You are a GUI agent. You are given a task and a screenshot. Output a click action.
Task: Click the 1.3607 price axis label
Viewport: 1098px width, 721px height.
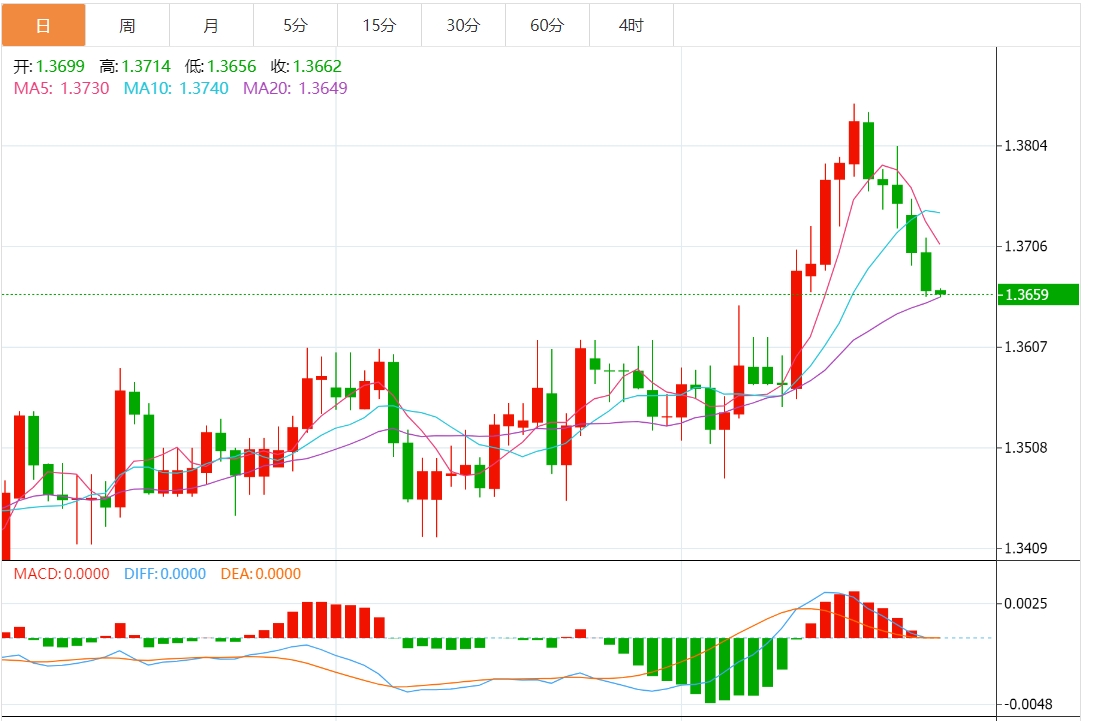[x=1026, y=347]
